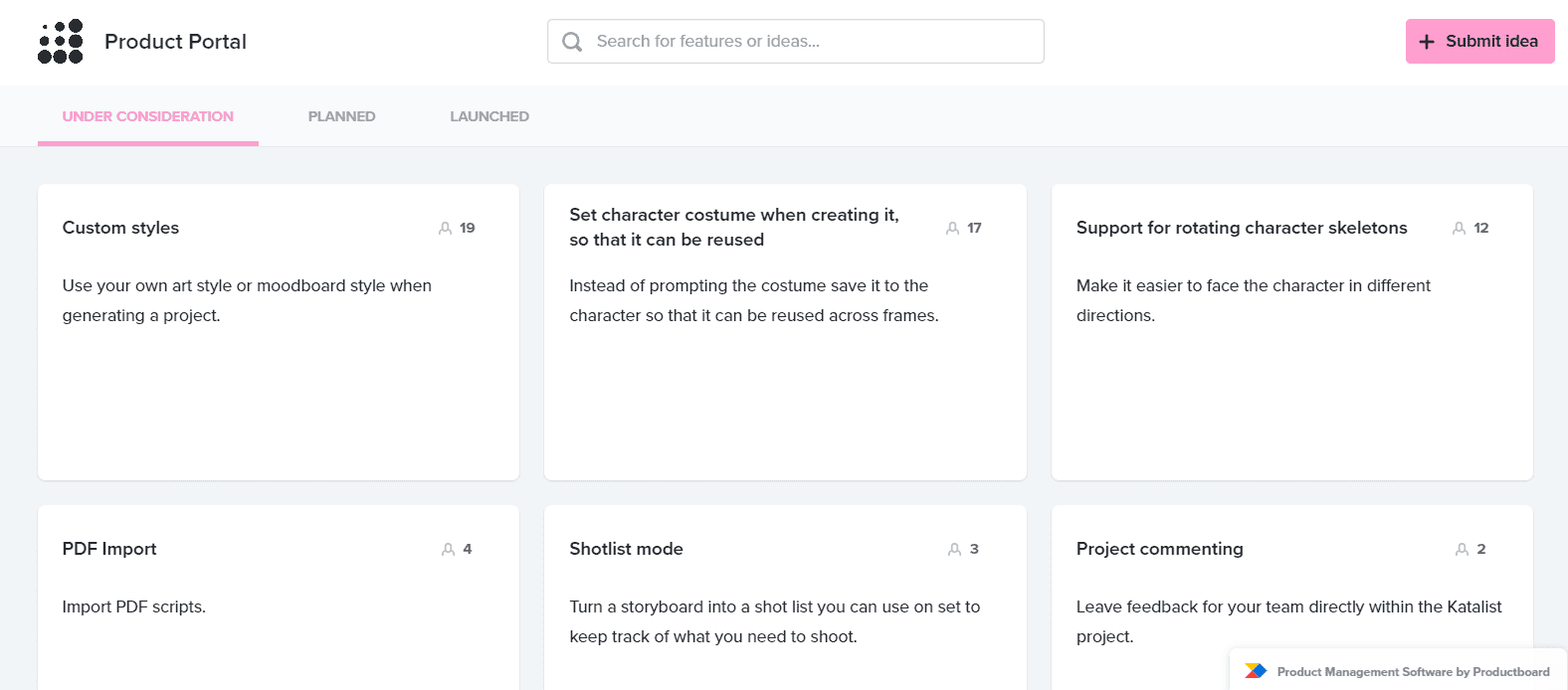The image size is (1568, 690).
Task: Open the Shotlist mode idea title
Action: [626, 549]
